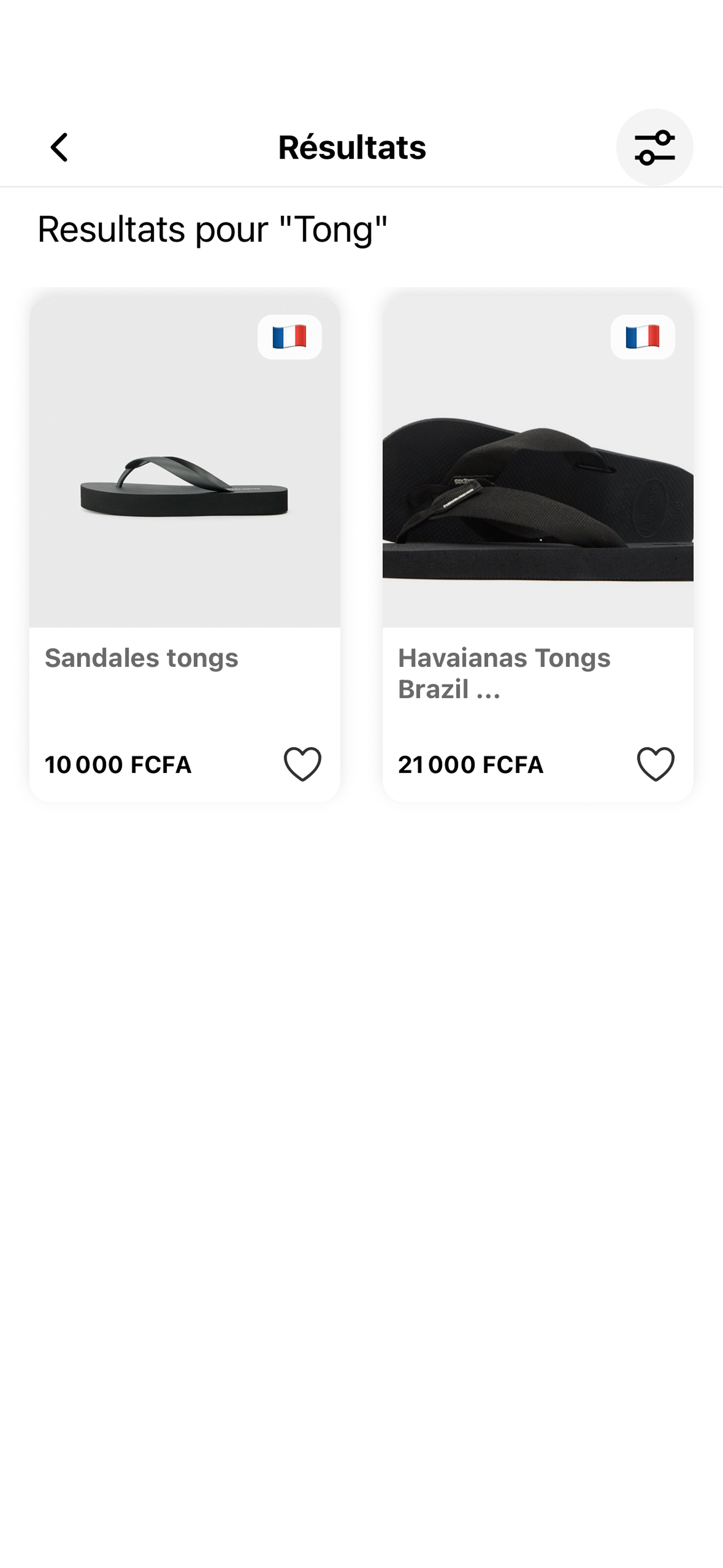Click blank area beside Sandales tongs price

237,765
